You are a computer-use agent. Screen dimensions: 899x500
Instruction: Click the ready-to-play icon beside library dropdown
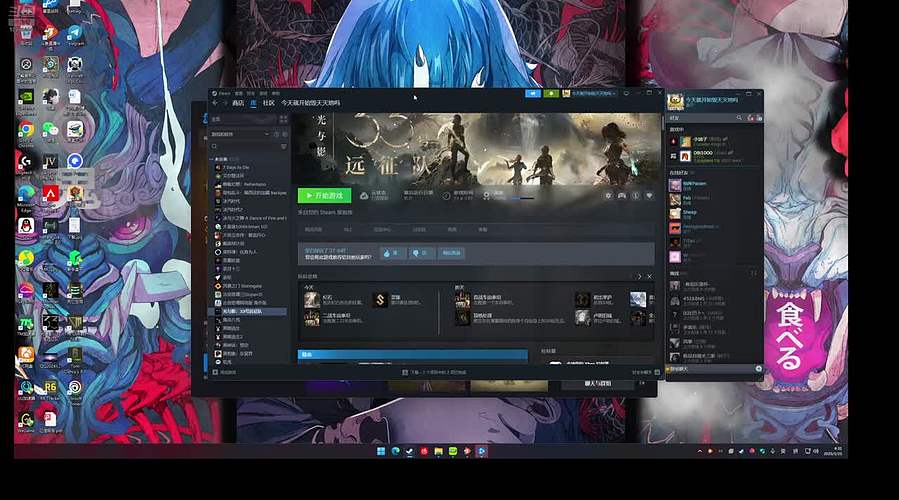[x=285, y=134]
